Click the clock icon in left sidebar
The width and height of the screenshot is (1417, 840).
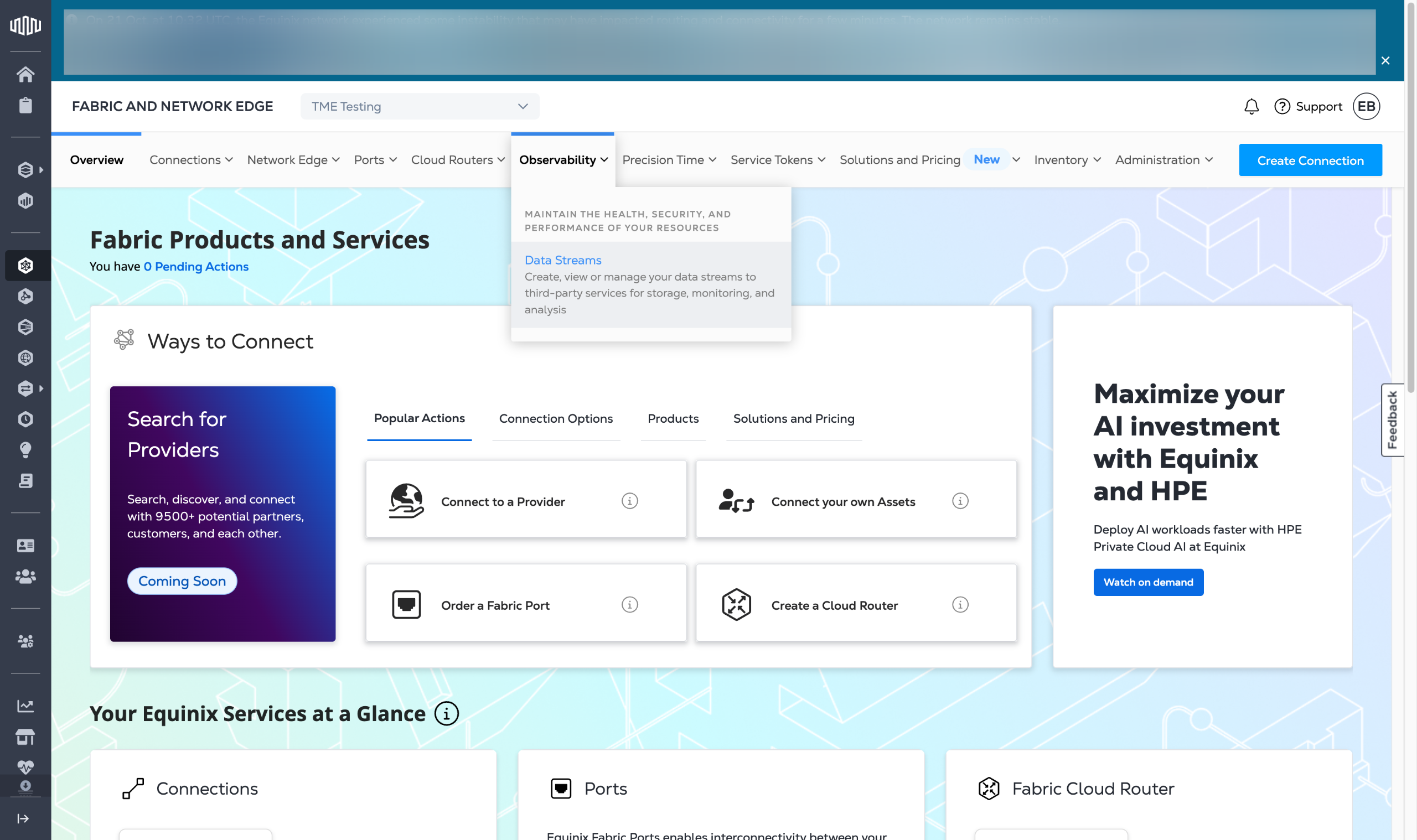(25, 419)
